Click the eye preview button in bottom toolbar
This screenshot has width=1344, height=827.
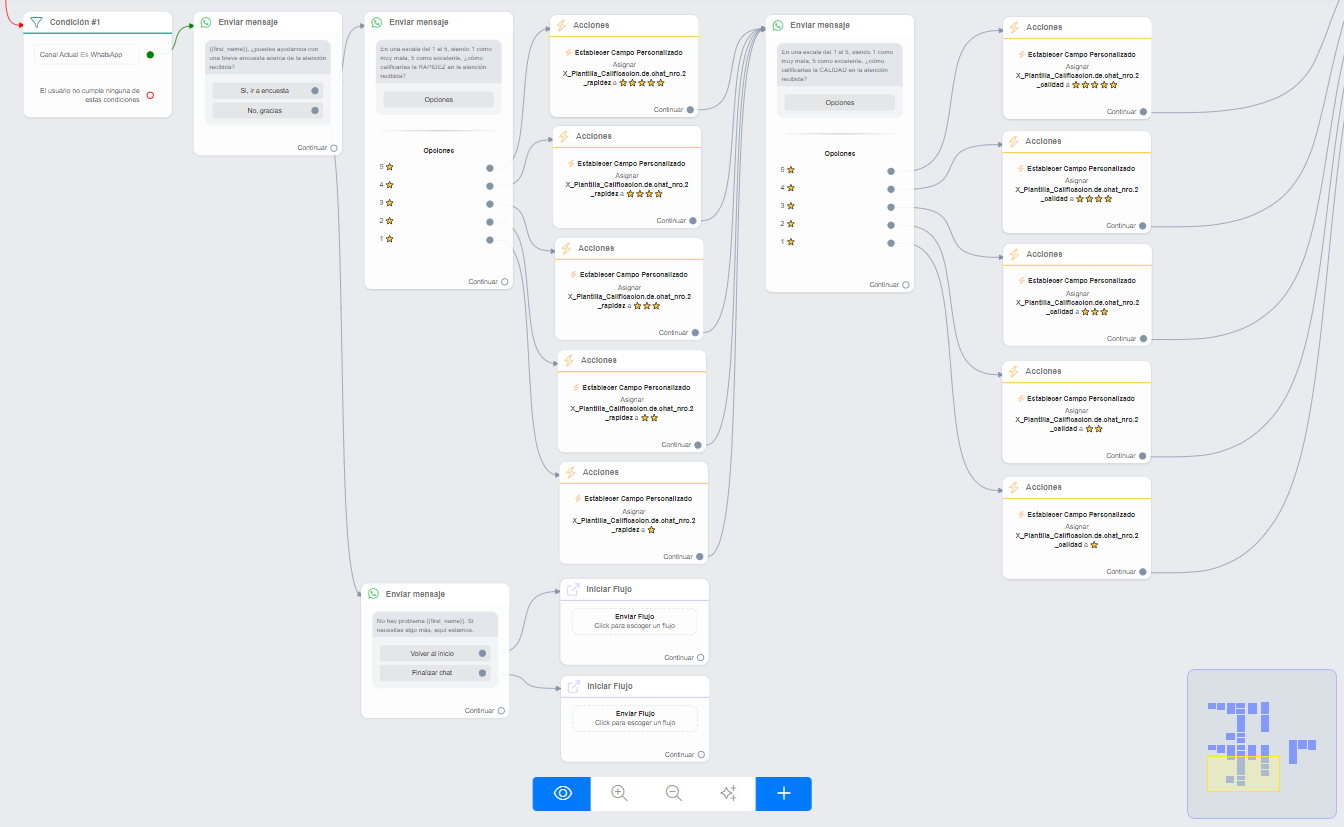(x=562, y=793)
